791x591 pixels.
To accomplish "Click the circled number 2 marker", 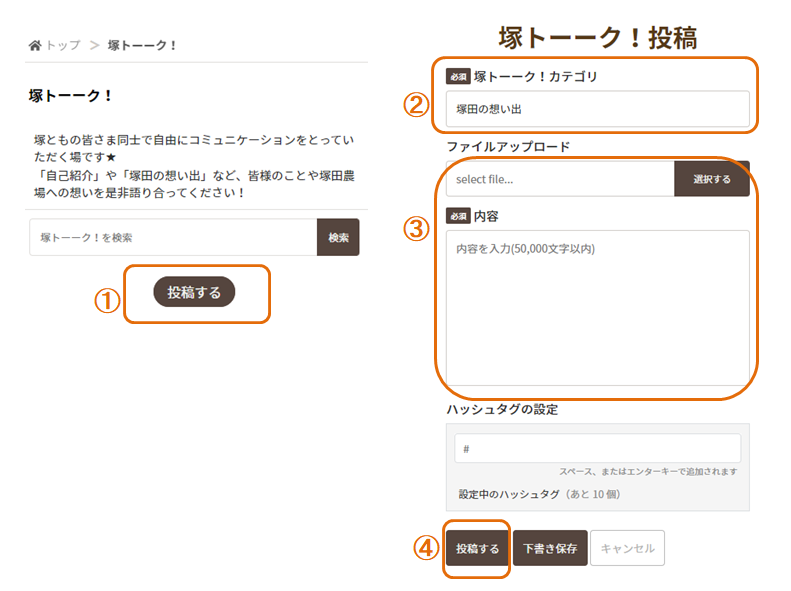I will tap(416, 105).
